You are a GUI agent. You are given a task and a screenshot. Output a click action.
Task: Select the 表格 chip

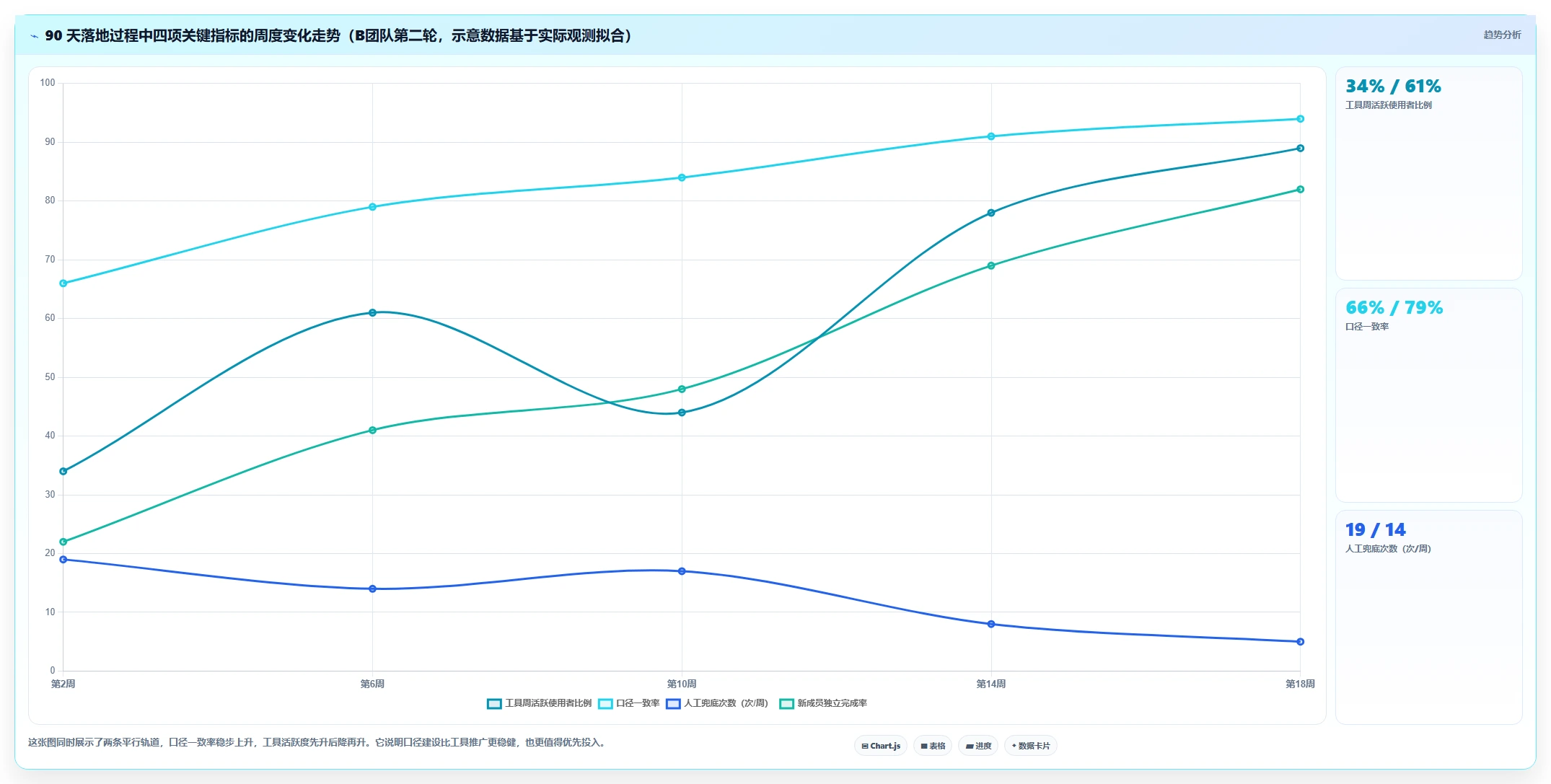tap(933, 746)
